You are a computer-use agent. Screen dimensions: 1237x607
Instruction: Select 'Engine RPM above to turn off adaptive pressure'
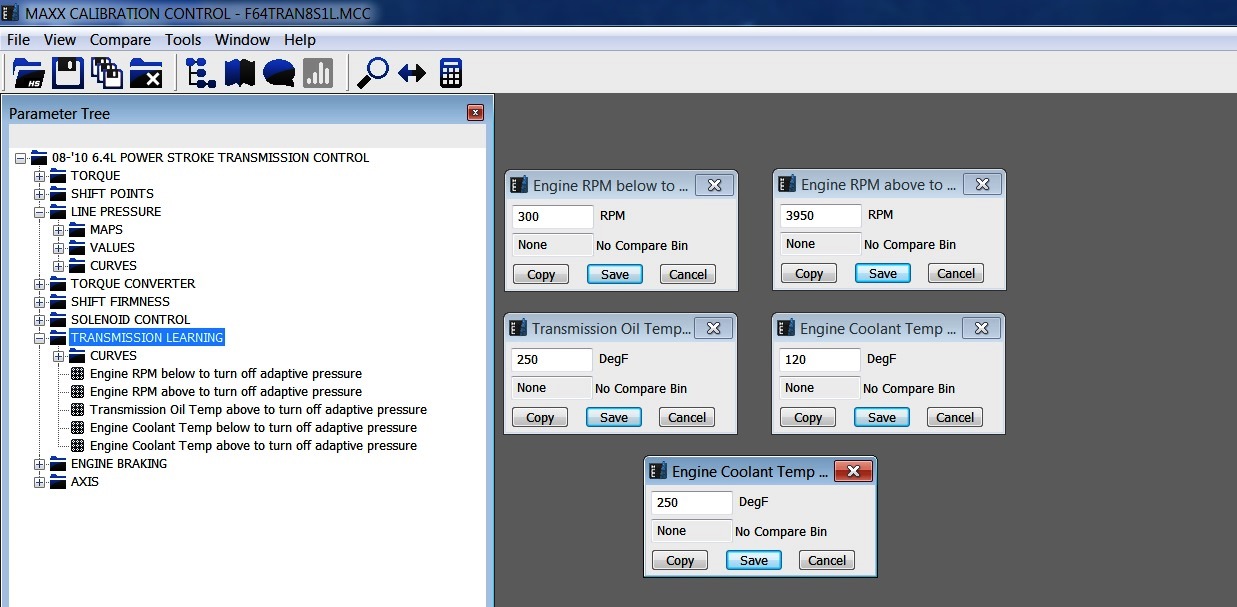tap(226, 392)
